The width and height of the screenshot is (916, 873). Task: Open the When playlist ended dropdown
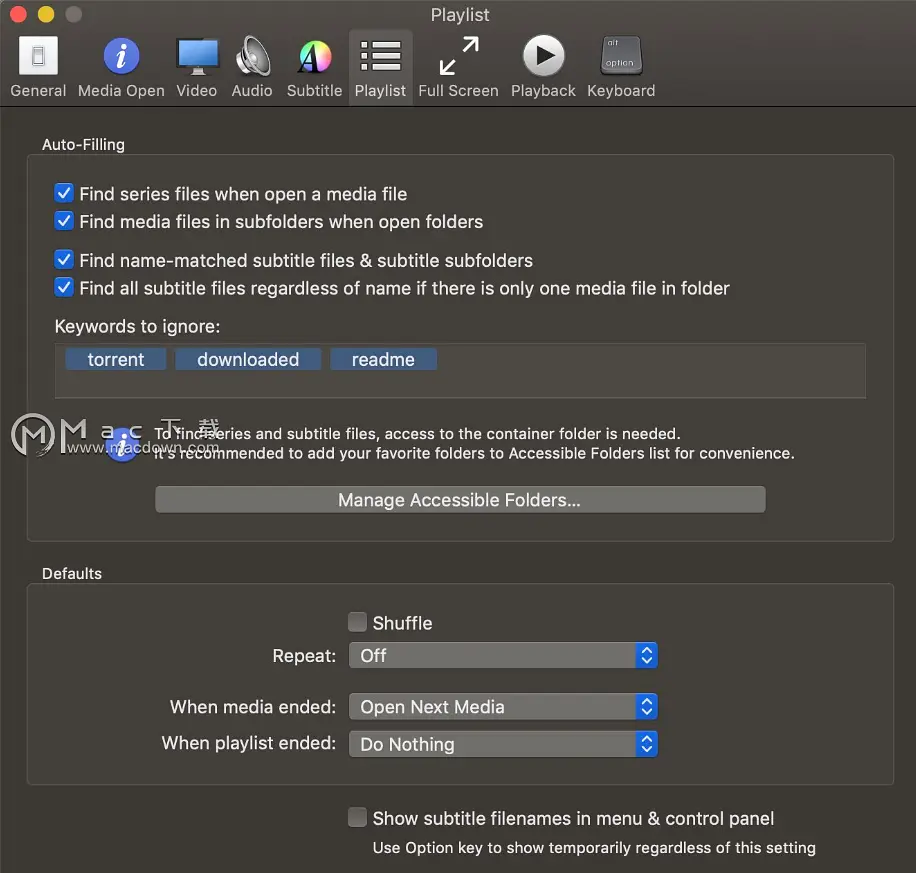pyautogui.click(x=503, y=744)
